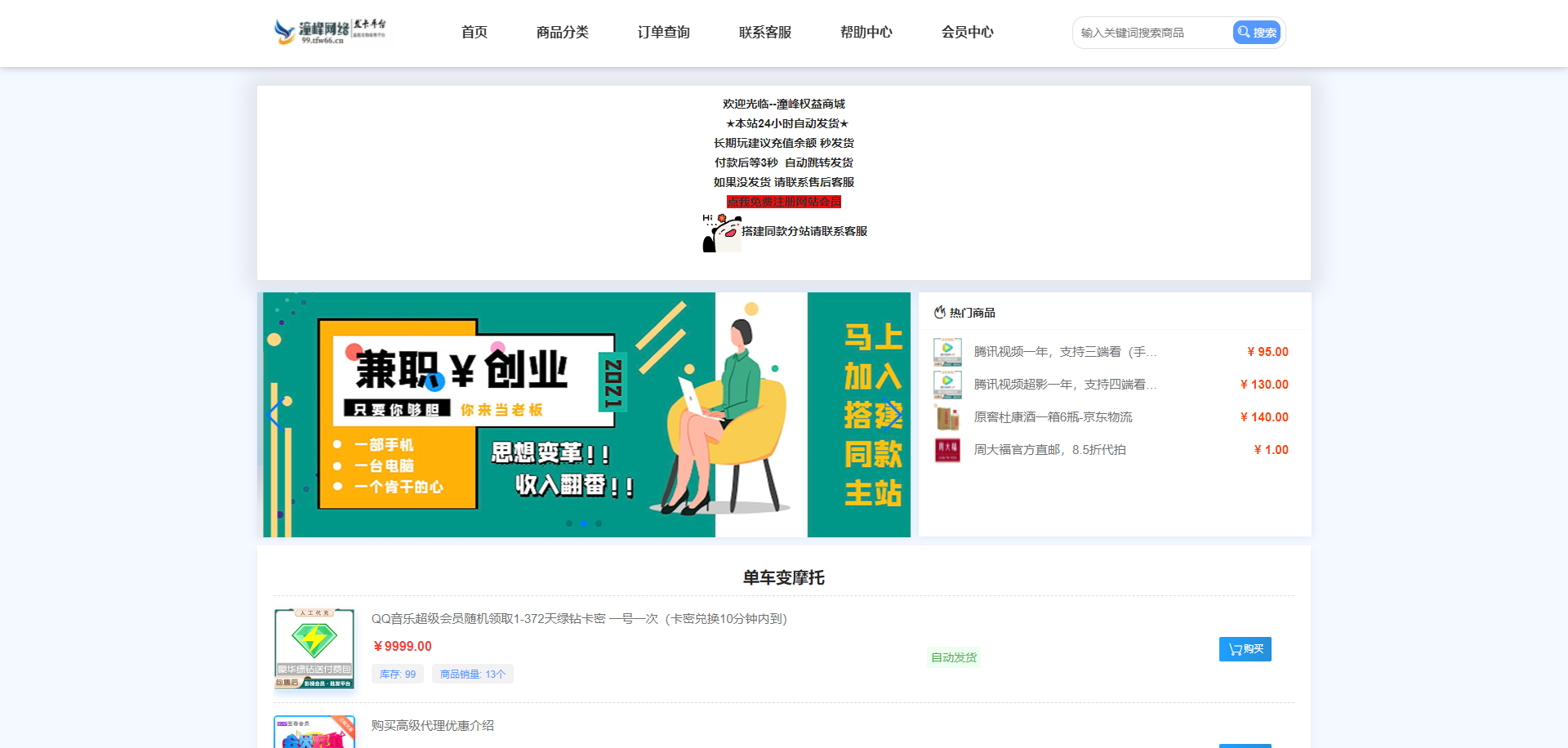Open 腾讯视频一年 三端 hot product
The width and height of the screenshot is (1568, 748).
(1065, 352)
